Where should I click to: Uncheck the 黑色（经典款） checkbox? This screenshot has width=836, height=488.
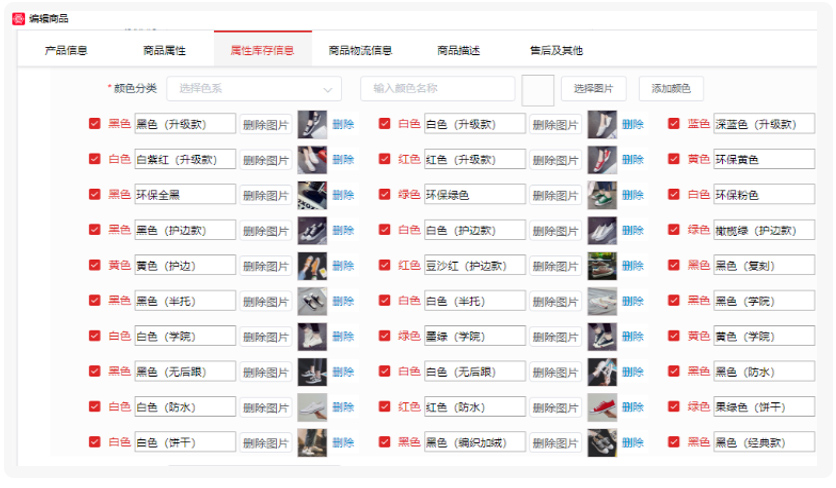(x=674, y=442)
